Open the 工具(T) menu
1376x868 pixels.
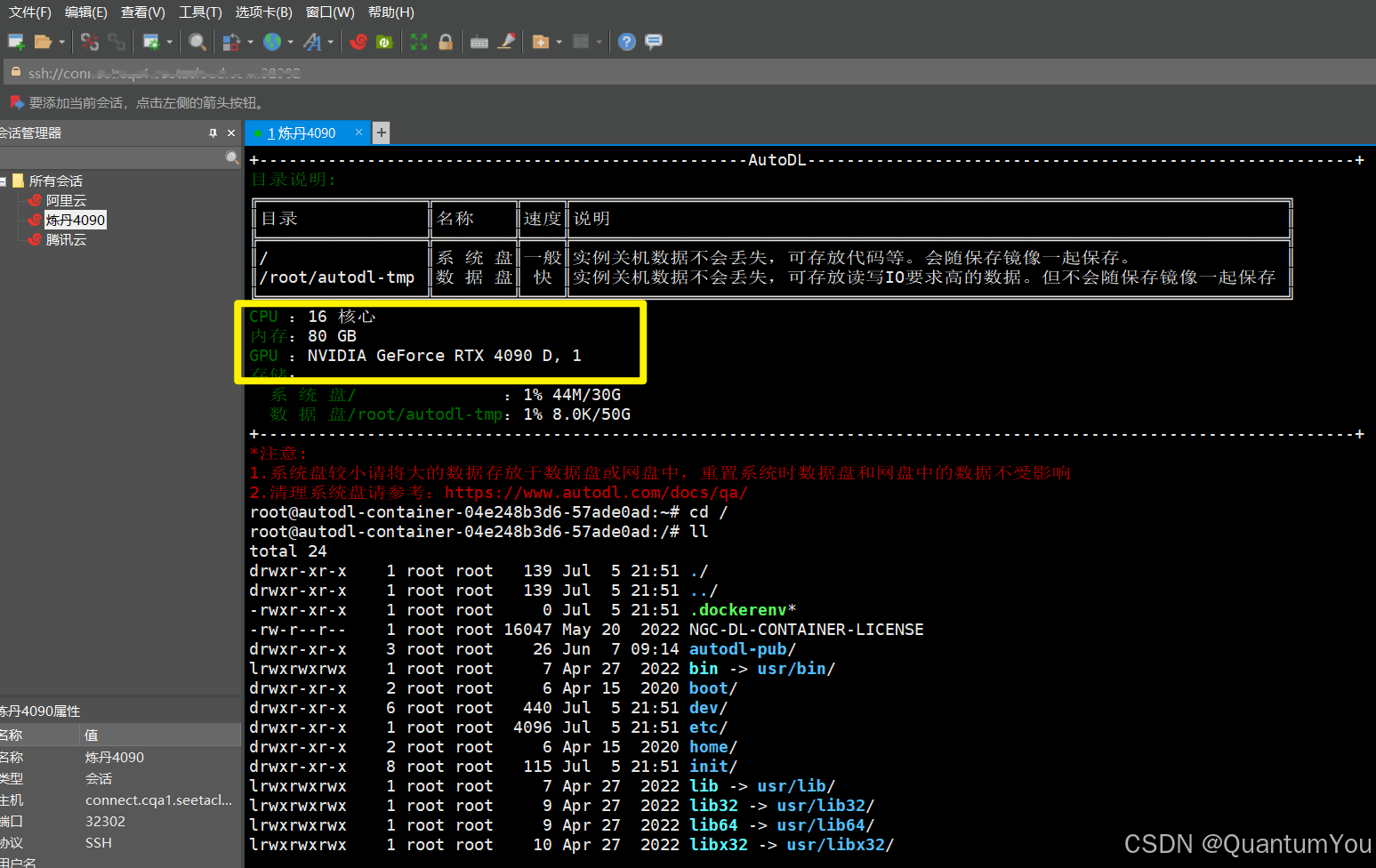200,12
